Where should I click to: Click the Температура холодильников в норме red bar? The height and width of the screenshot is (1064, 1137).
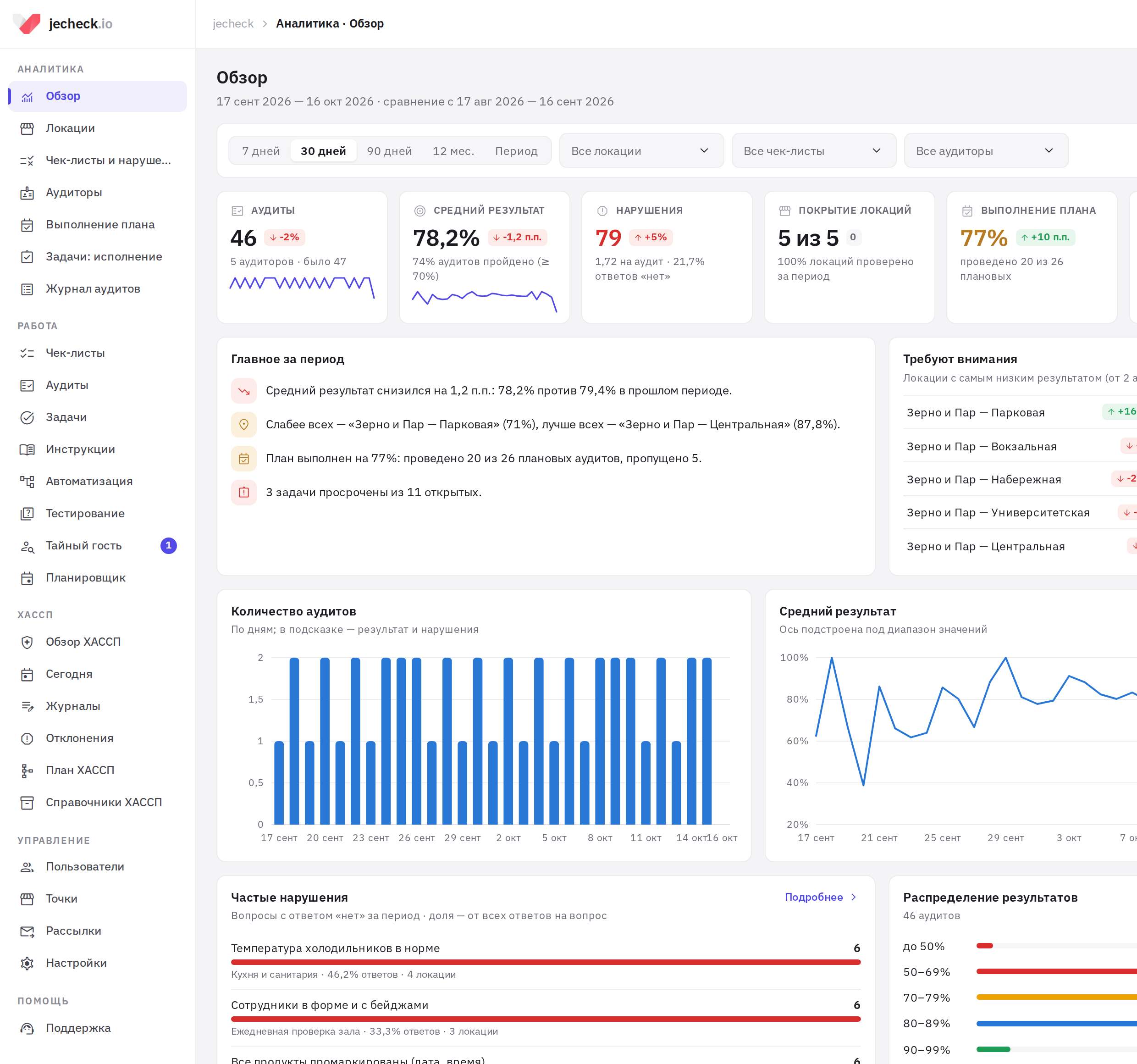click(x=546, y=962)
